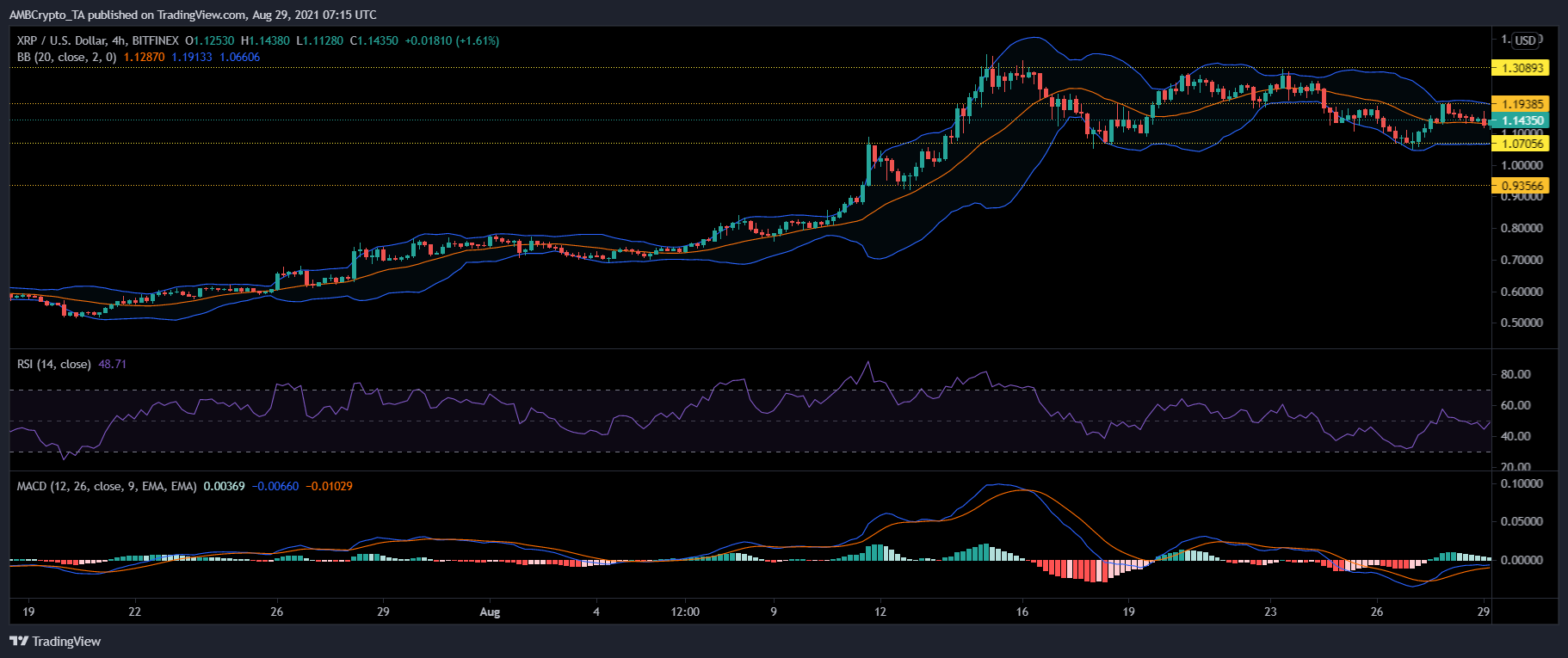Click the RSI value 48.71
The image size is (1568, 658).
[x=112, y=364]
